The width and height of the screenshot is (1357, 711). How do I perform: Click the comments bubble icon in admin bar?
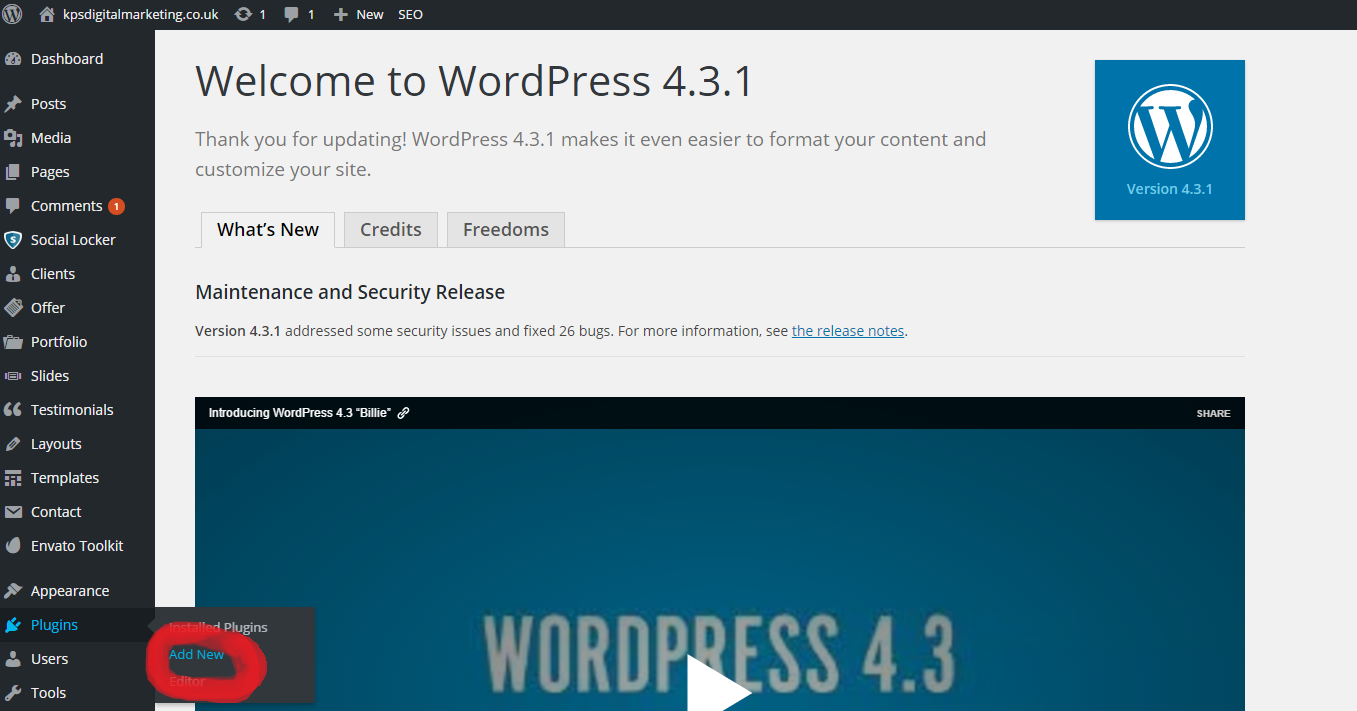pos(292,14)
